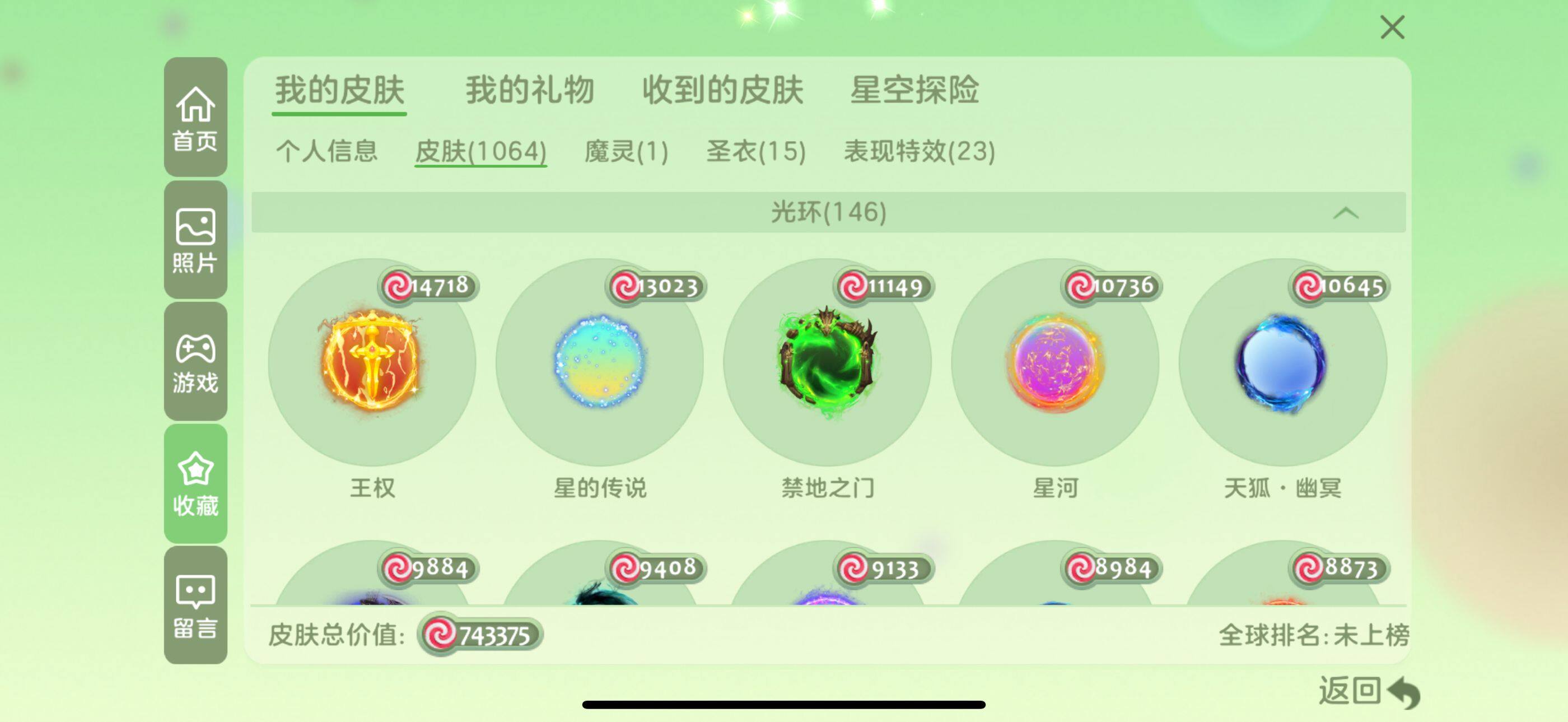Open the 星空探险 tab
1568x722 pixels.
coord(914,90)
